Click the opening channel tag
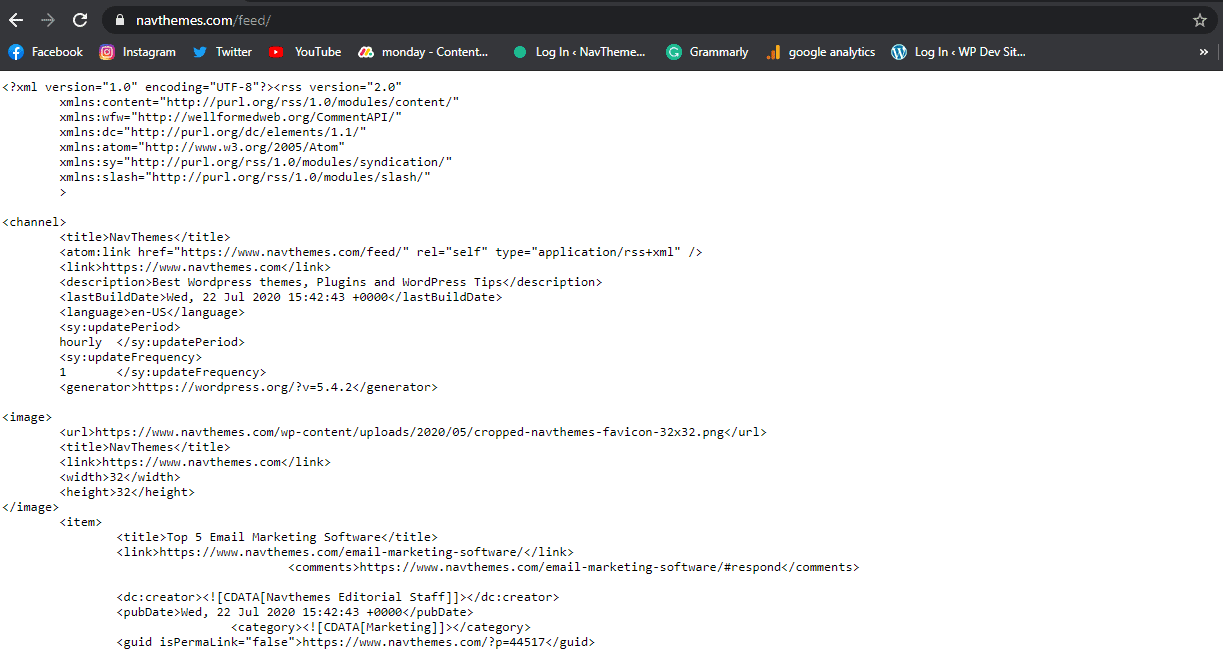This screenshot has height=661, width=1223. coord(34,222)
